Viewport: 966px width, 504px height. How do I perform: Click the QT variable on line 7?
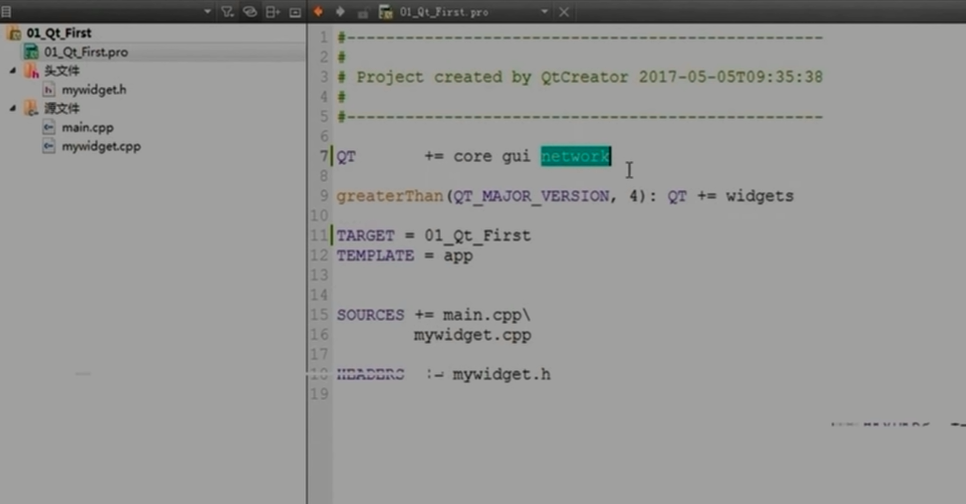tap(346, 156)
